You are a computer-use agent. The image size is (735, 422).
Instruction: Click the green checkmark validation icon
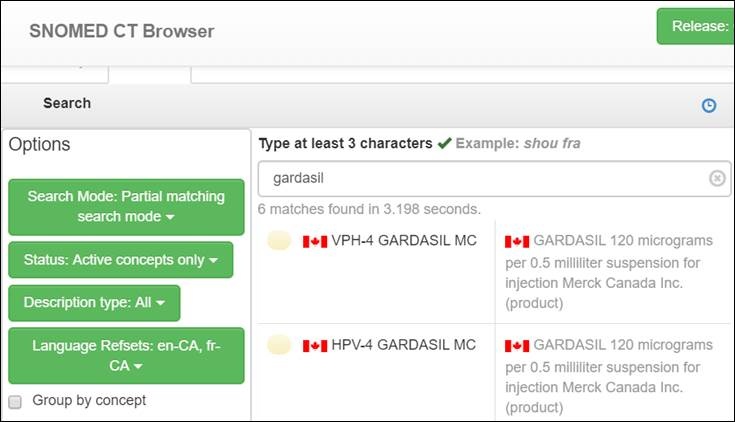click(444, 143)
